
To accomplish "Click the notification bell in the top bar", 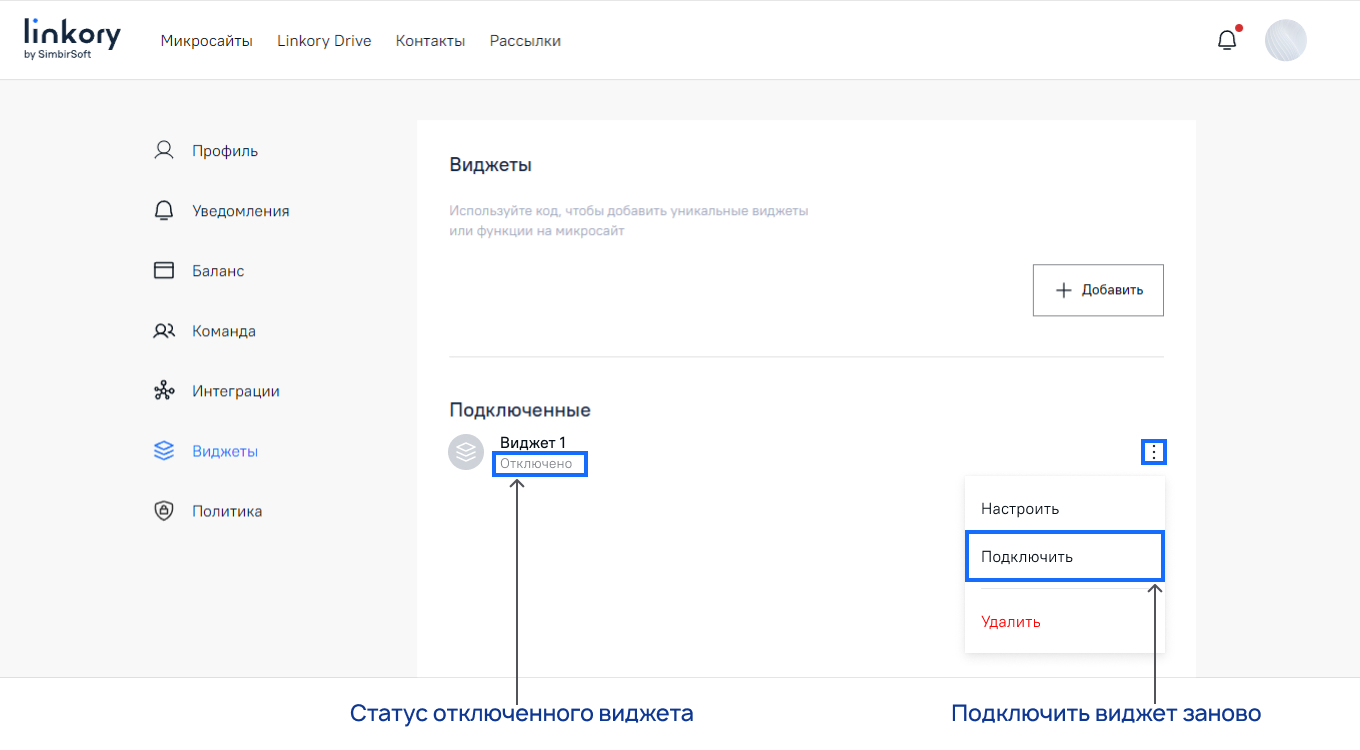I will click(x=1226, y=39).
